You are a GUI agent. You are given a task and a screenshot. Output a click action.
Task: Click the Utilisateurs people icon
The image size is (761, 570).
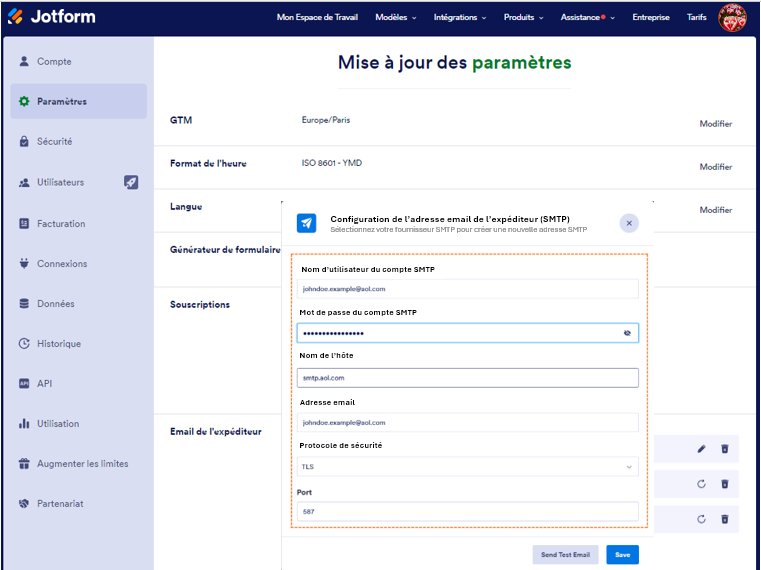(24, 183)
